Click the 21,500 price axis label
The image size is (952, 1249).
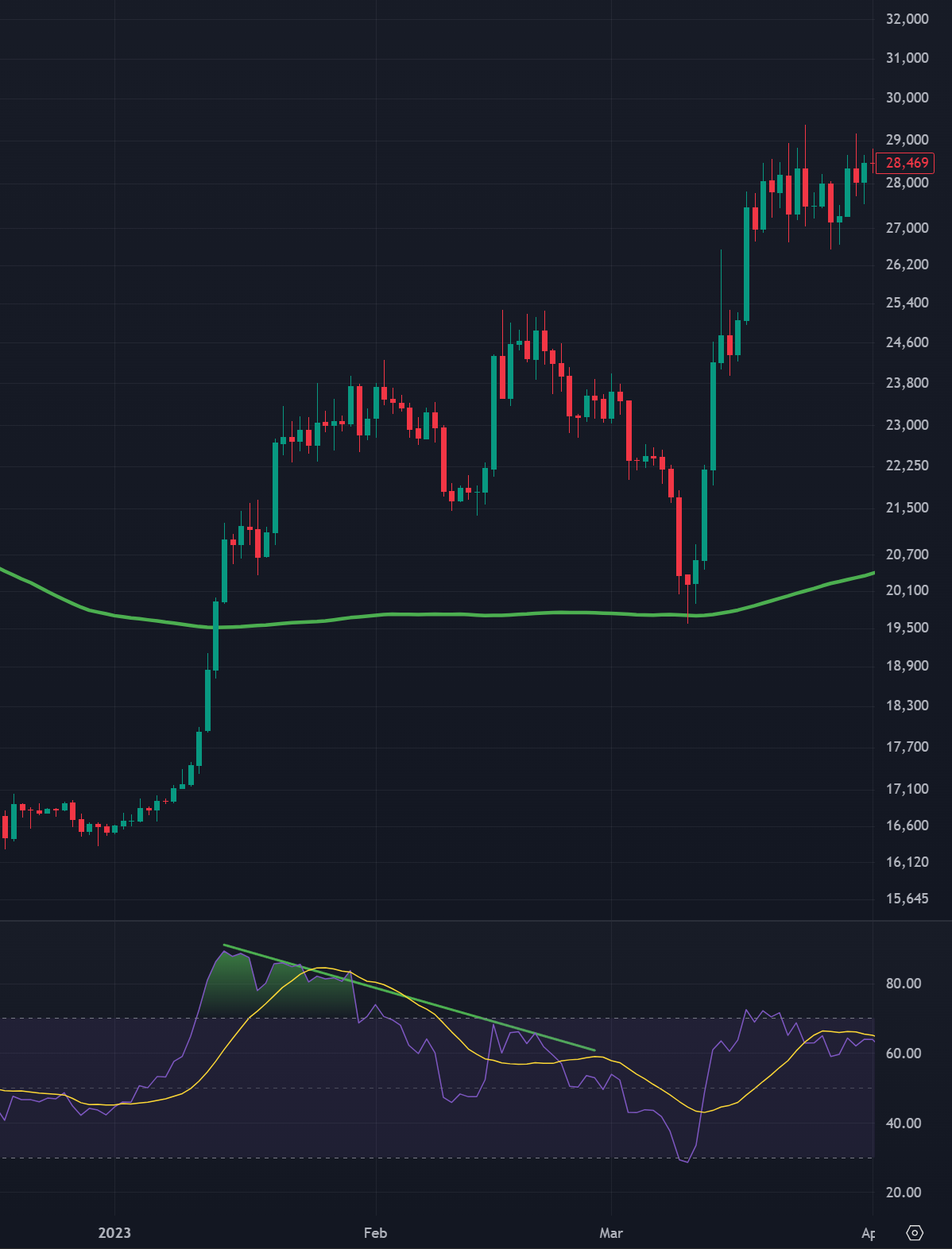point(907,508)
